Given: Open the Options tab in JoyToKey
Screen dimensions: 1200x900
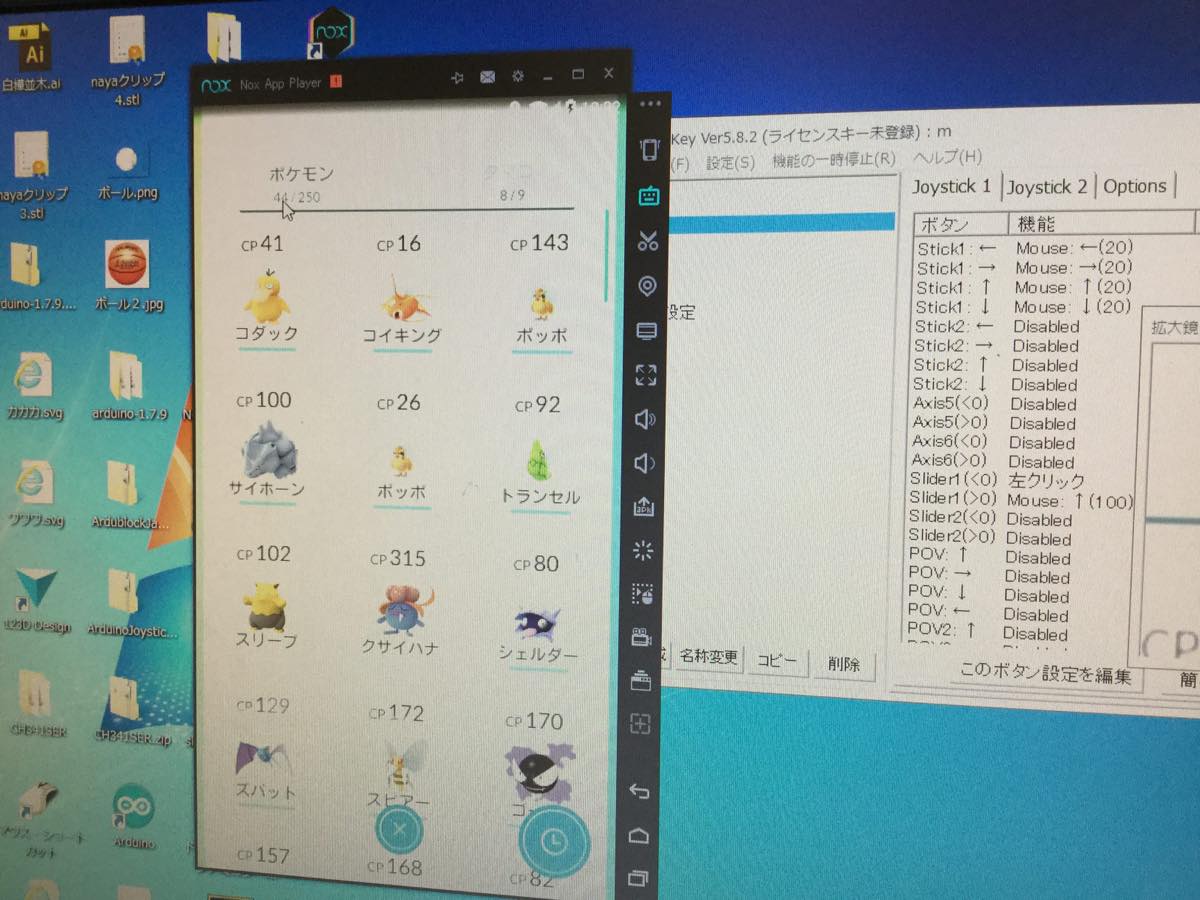Looking at the screenshot, I should [1134, 186].
